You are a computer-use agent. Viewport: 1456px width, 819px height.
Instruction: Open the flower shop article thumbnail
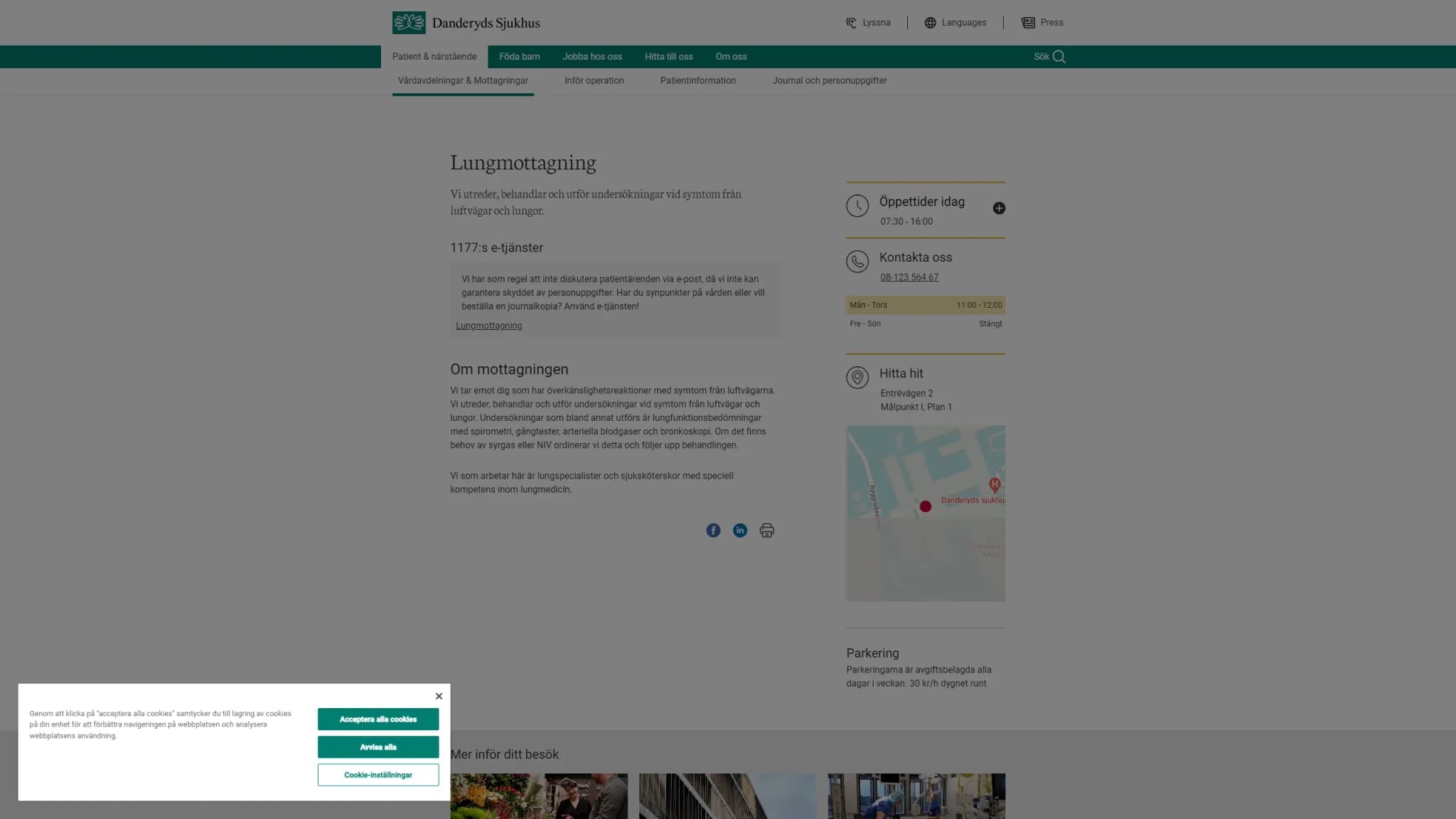[539, 796]
